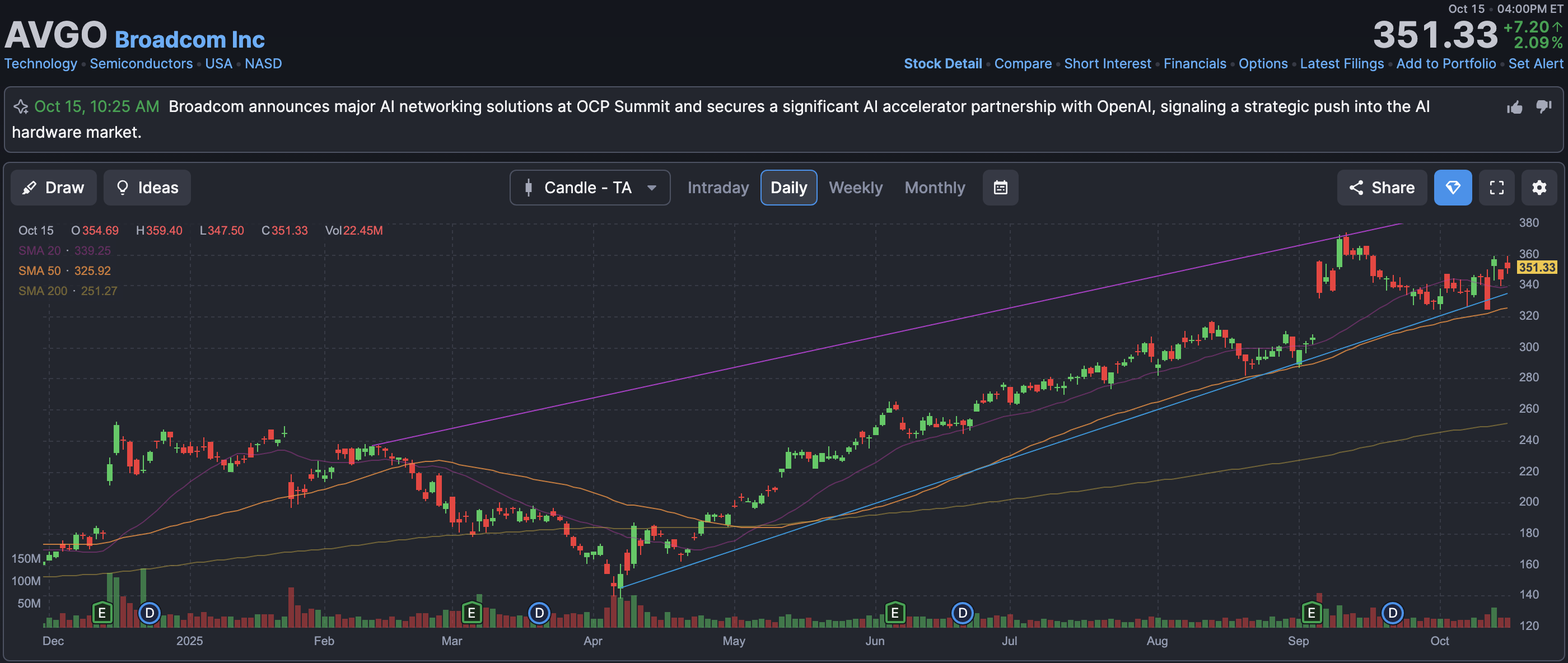Image resolution: width=1568 pixels, height=663 pixels.
Task: Open chart settings gear icon
Action: coord(1539,188)
